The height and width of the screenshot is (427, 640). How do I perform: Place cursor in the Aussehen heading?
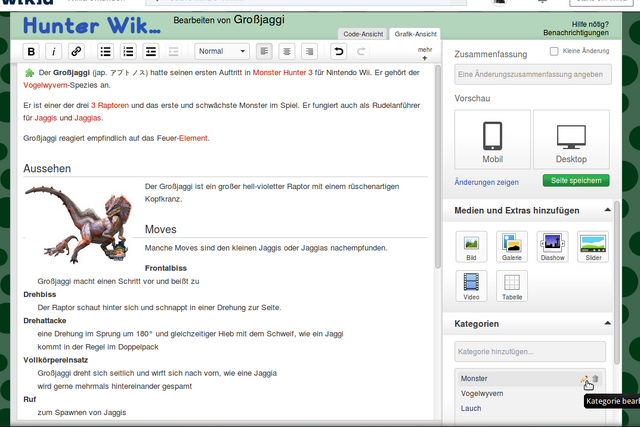47,169
